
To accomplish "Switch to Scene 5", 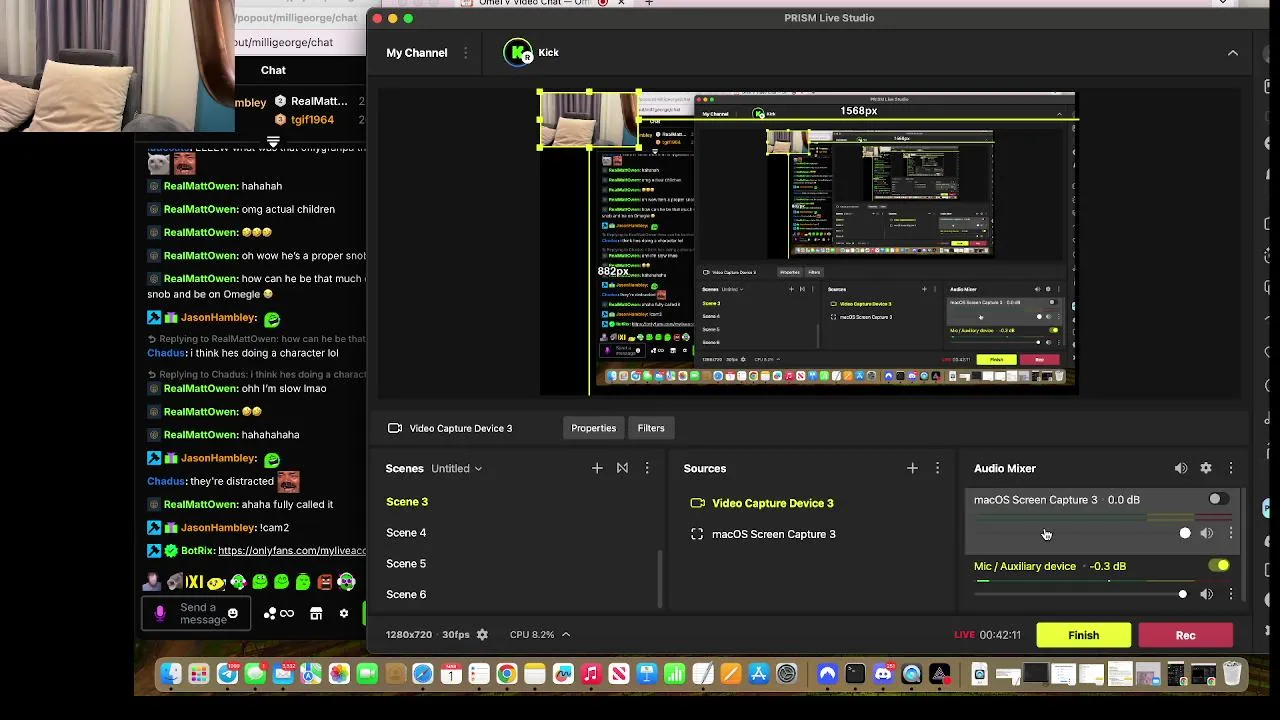I will click(x=406, y=564).
